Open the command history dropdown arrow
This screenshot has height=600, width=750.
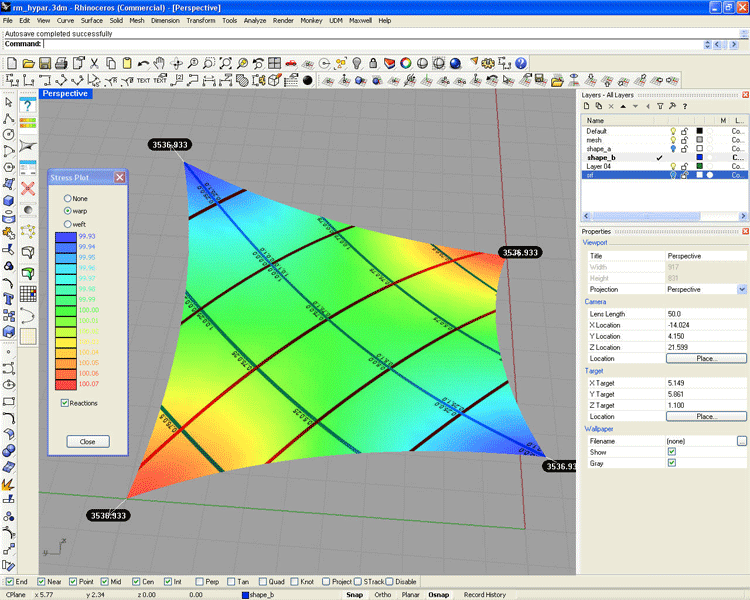[x=708, y=44]
